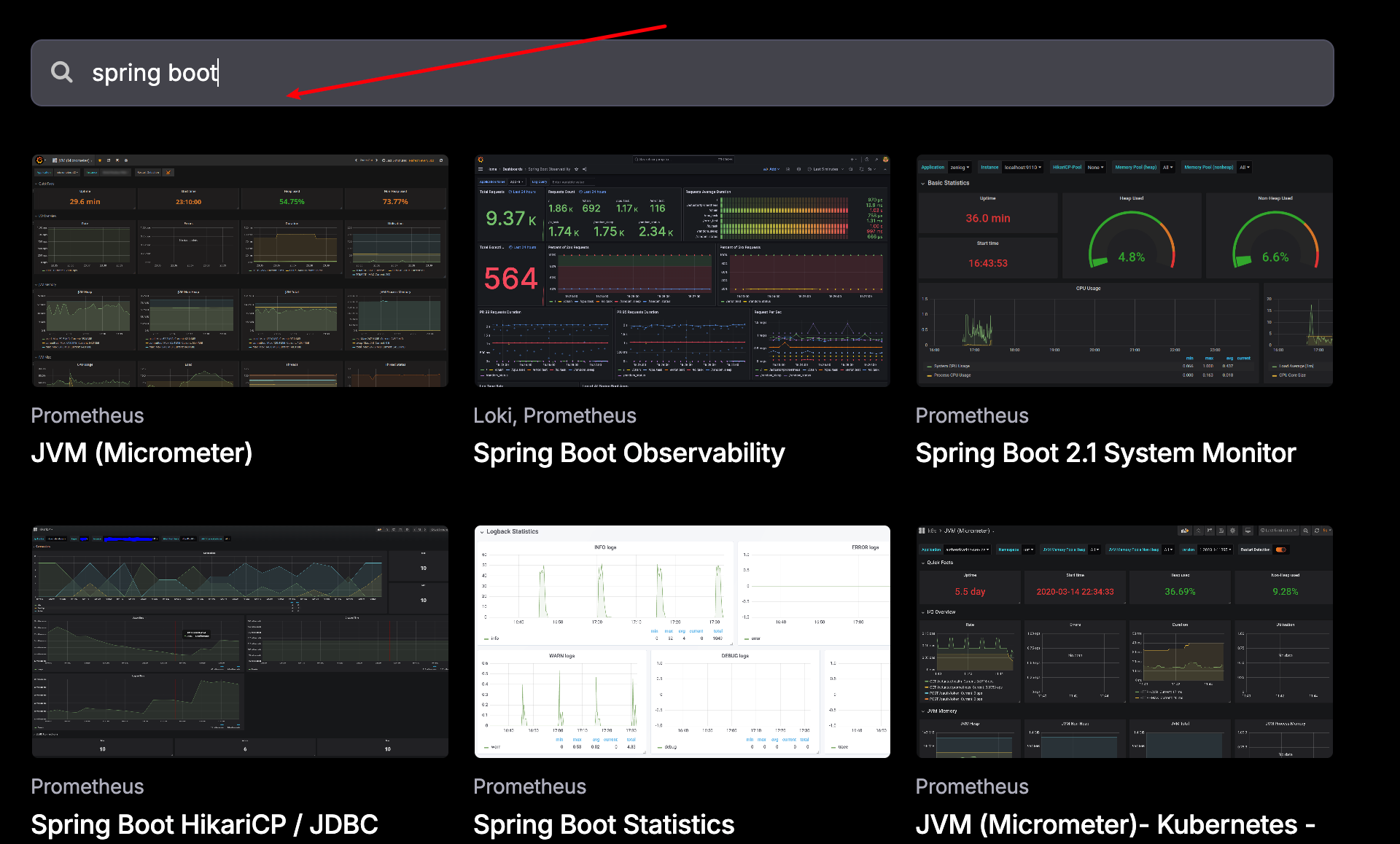Screen dimensions: 1400x844
Task: Go to 'Spring Boot 2.1 System Monitor' title
Action: (1105, 453)
